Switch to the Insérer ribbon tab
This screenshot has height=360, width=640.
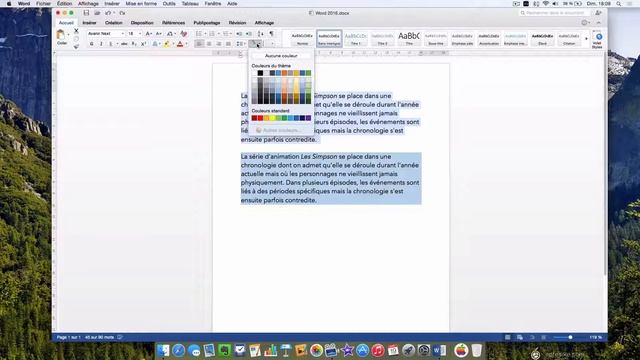(x=89, y=23)
